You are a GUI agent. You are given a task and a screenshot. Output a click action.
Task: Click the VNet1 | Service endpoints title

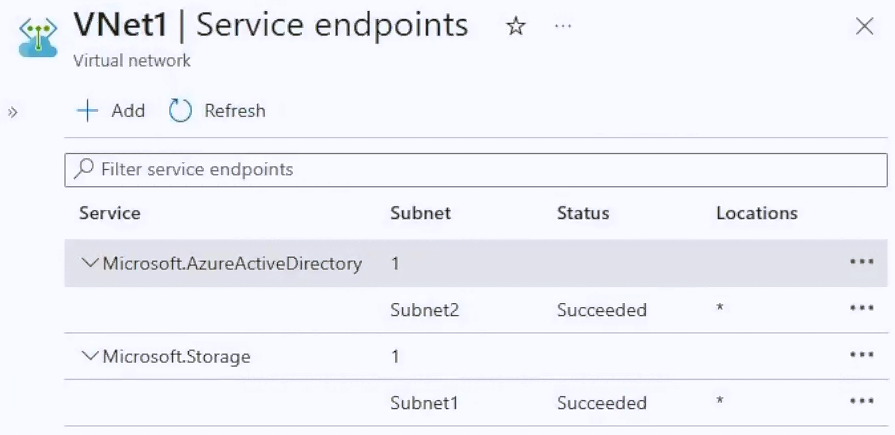tap(271, 26)
